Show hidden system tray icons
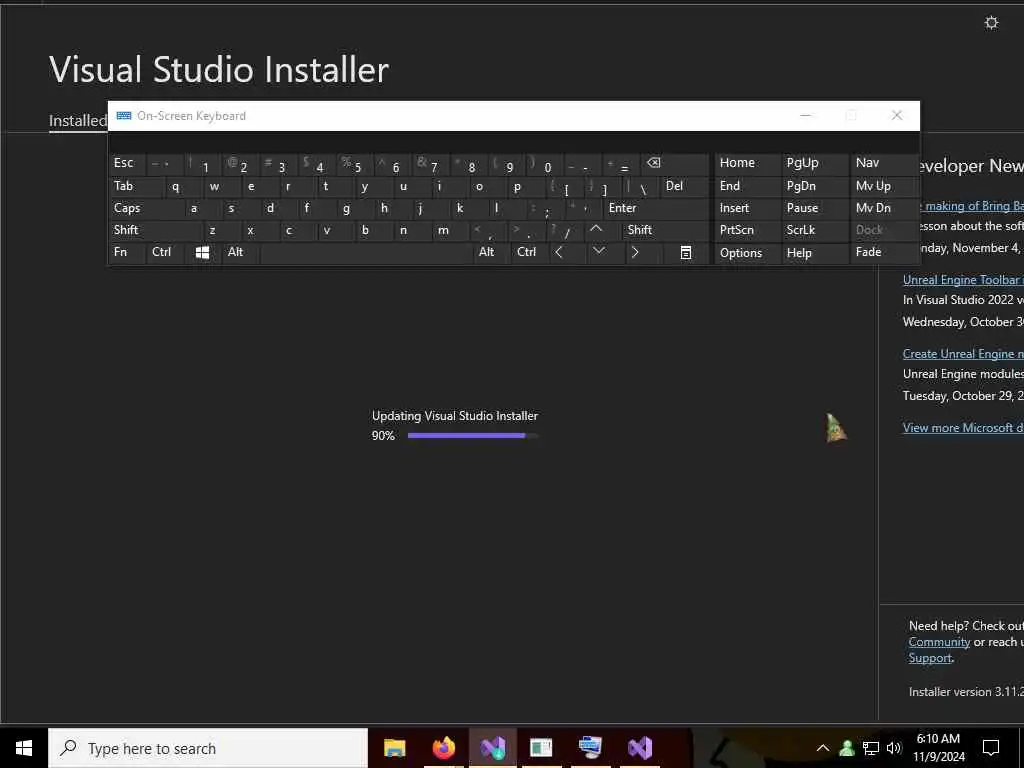This screenshot has height=768, width=1024. (823, 748)
